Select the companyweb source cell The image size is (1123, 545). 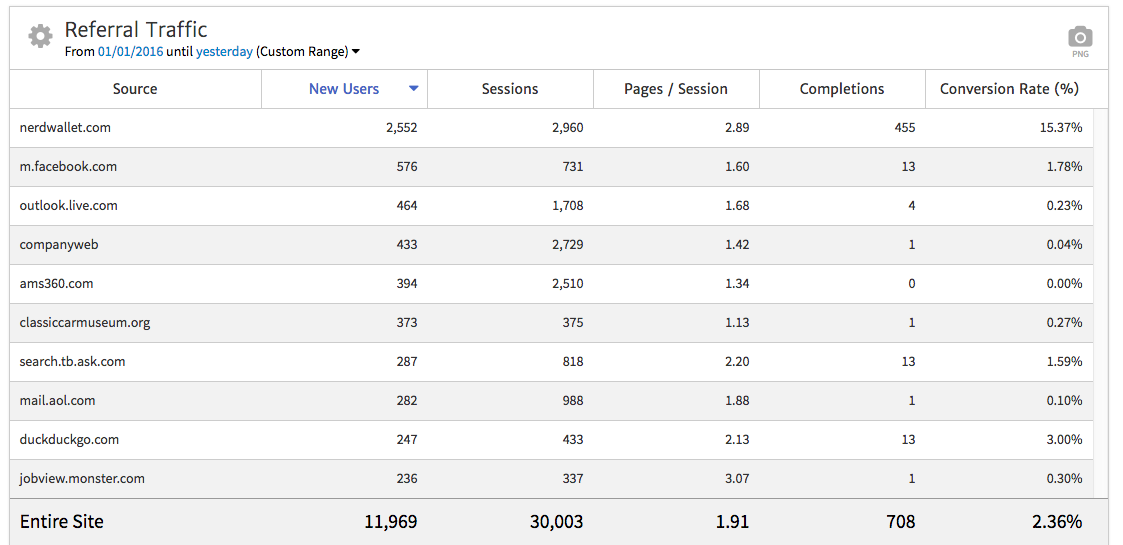(x=59, y=244)
